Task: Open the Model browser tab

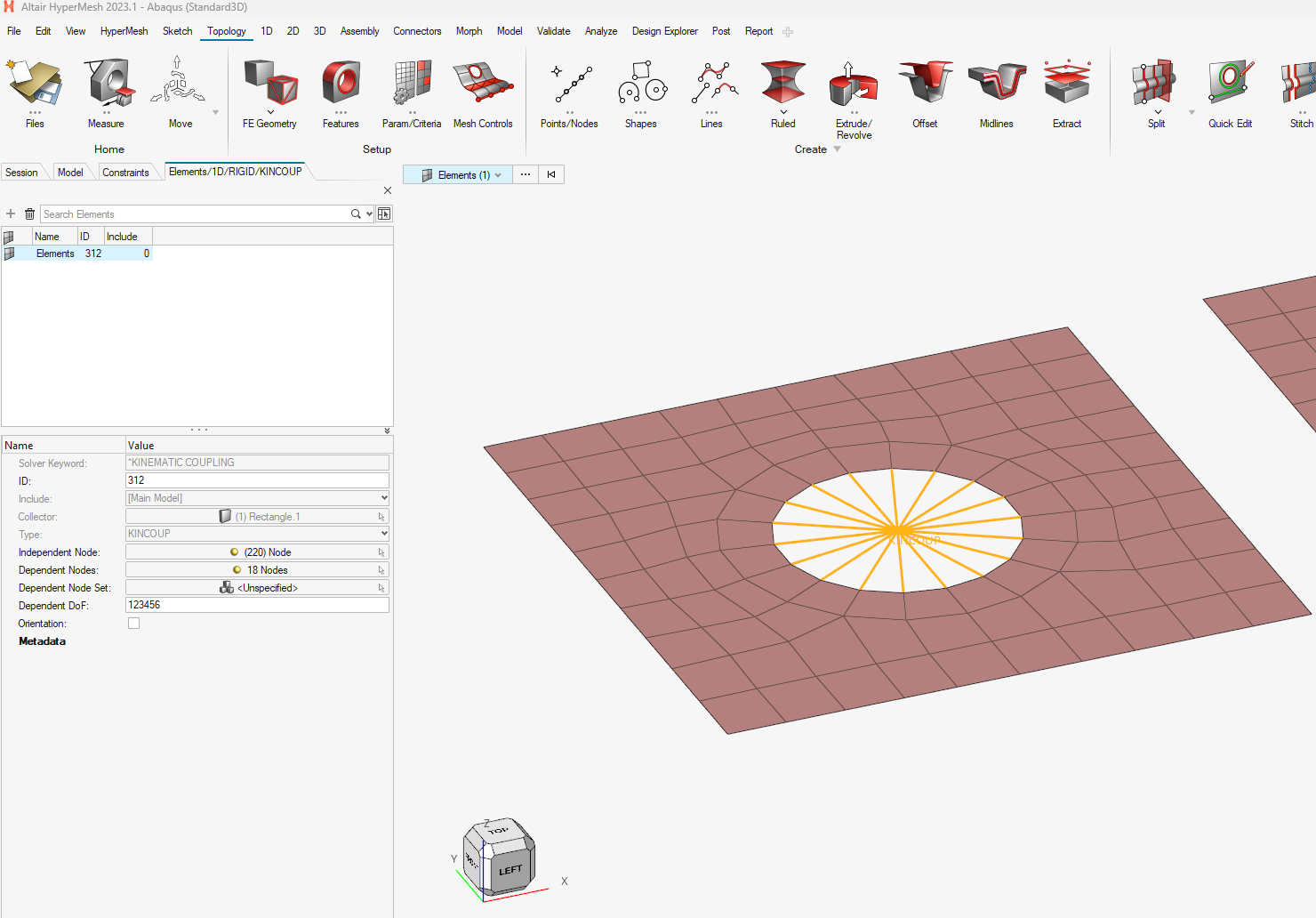Action: 70,173
